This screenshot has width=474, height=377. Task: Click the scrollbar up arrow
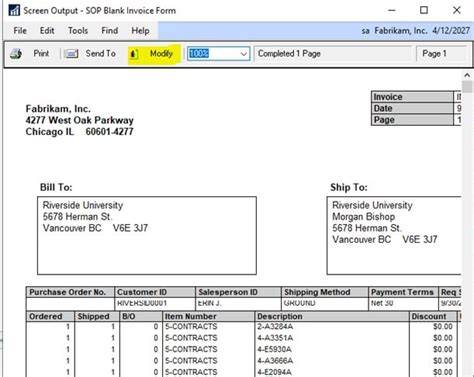click(467, 75)
